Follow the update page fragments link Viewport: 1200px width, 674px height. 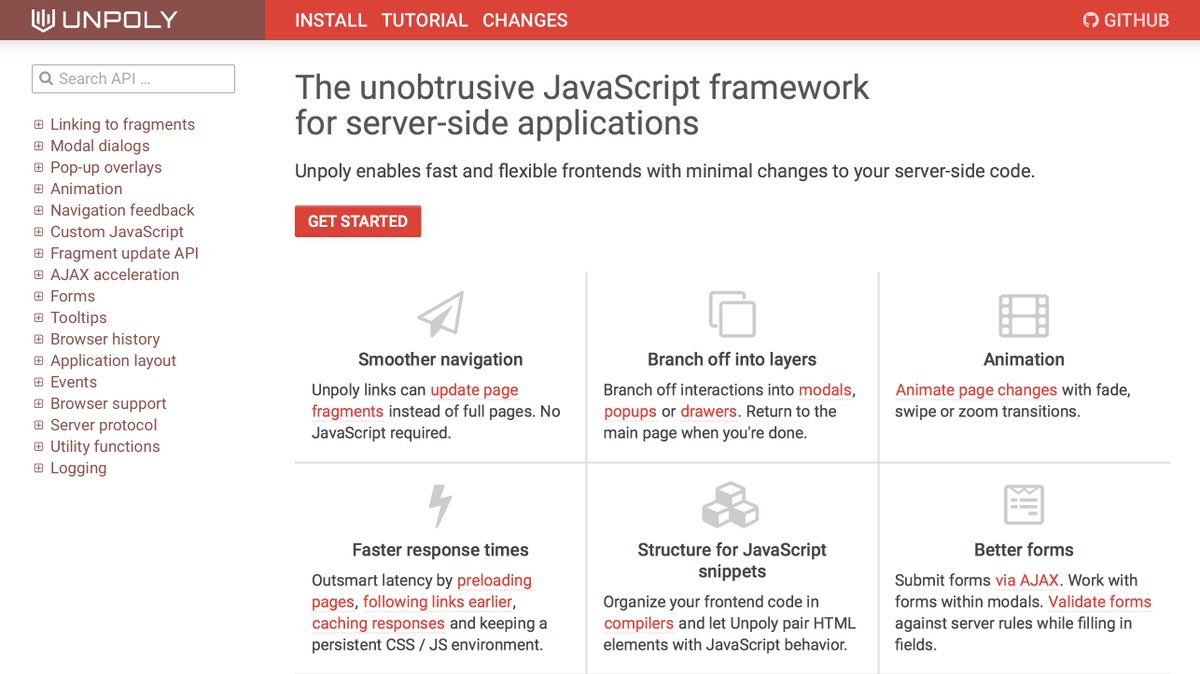tap(415, 401)
